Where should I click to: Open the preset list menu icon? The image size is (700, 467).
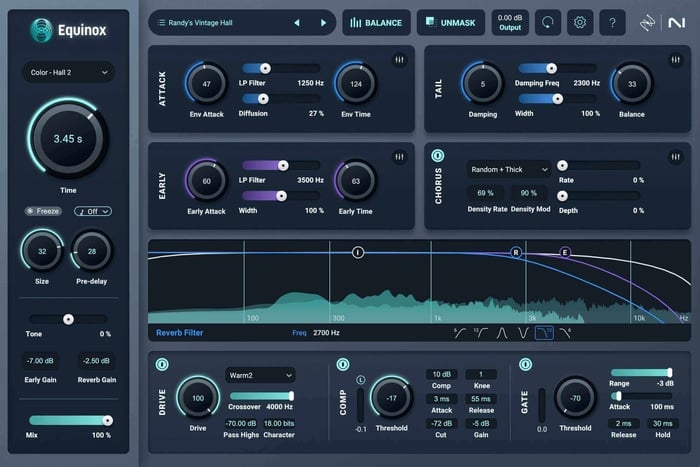pyautogui.click(x=162, y=23)
